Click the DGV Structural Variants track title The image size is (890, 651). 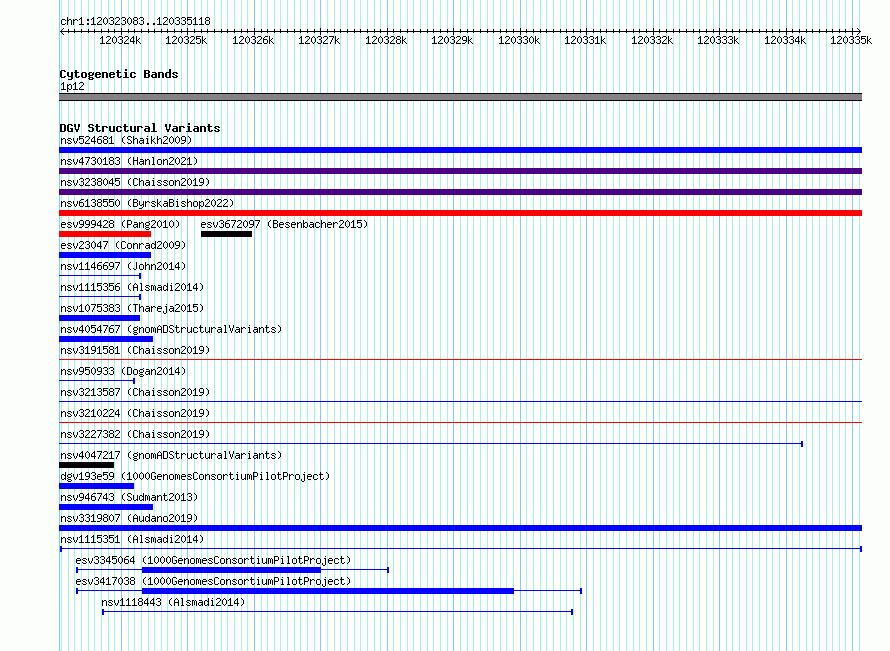140,128
